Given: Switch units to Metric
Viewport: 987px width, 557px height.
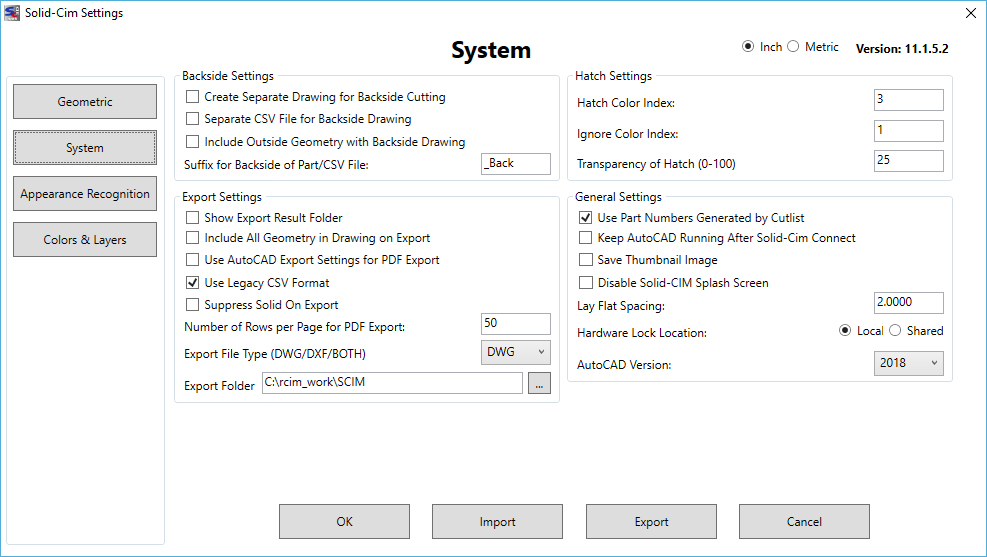Looking at the screenshot, I should (793, 46).
